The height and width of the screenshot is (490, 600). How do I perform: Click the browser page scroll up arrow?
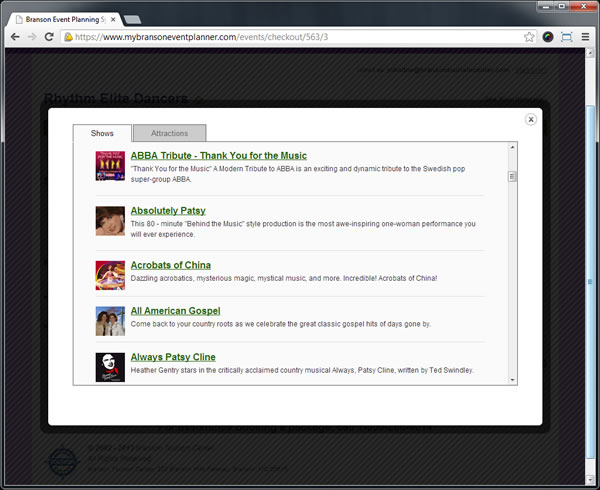click(590, 54)
